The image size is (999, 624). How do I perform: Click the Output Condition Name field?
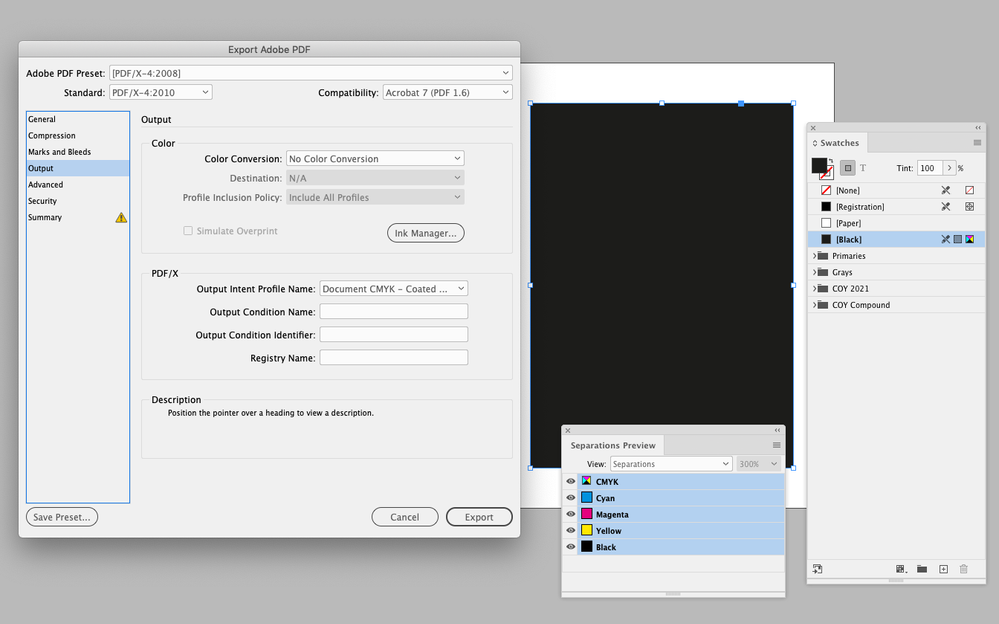coord(394,312)
